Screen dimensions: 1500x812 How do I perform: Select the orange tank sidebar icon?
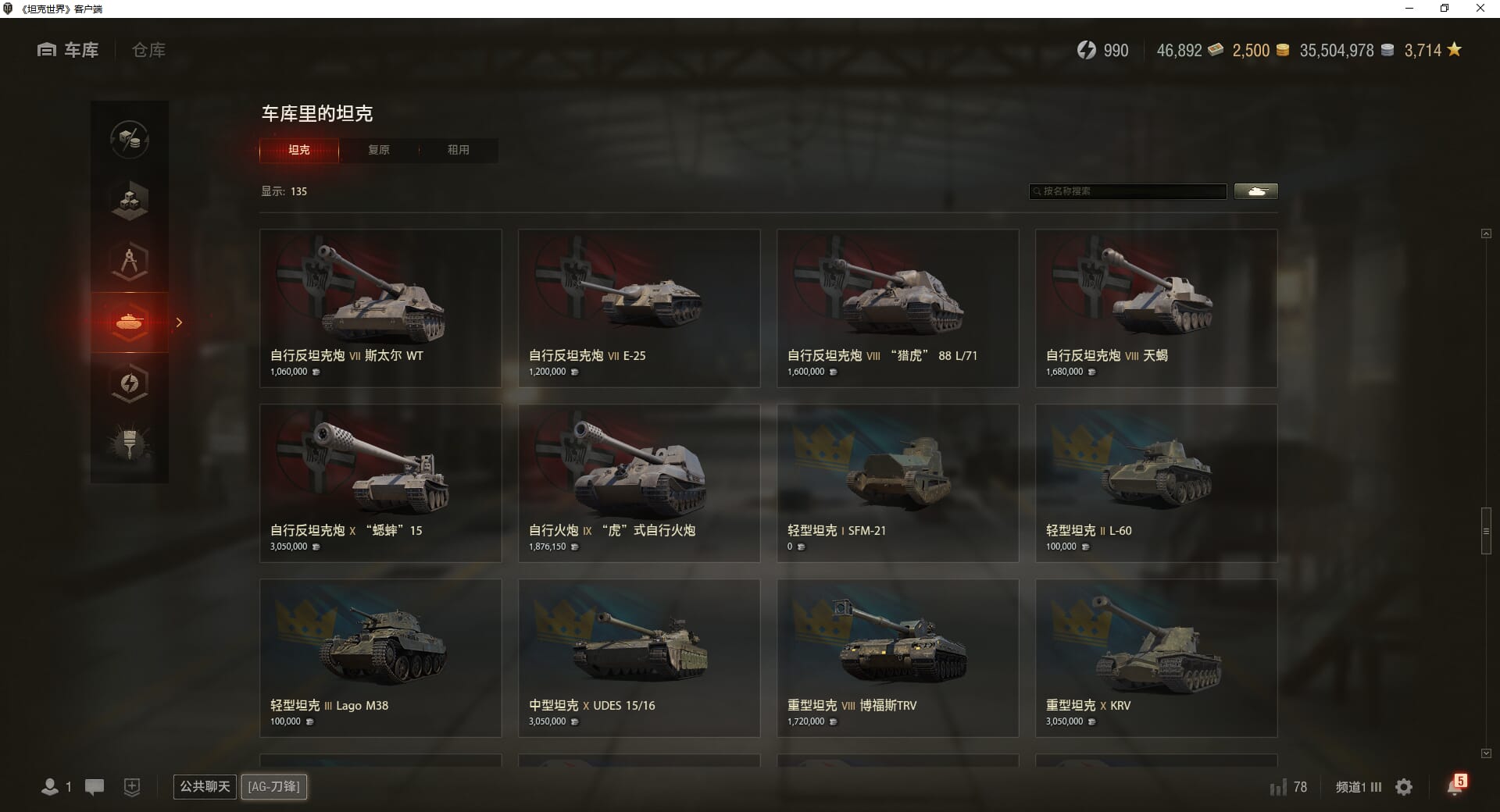[130, 322]
